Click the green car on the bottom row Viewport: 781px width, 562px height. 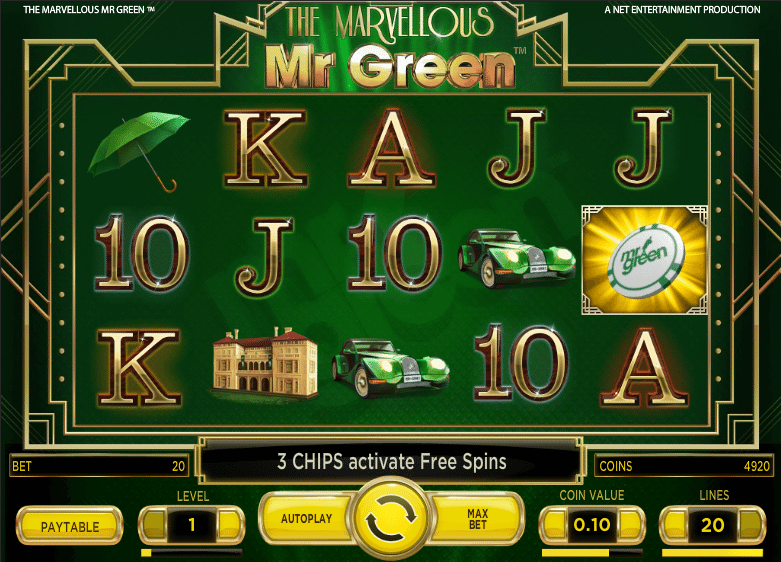[x=390, y=368]
